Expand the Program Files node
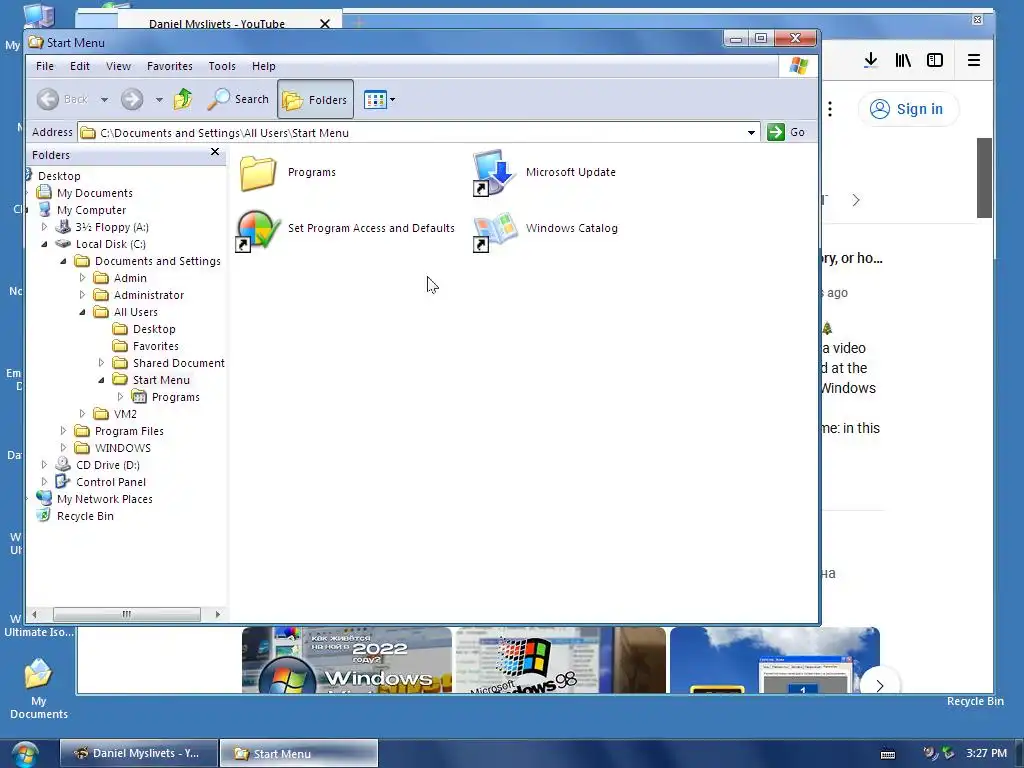1024x768 pixels. [63, 430]
